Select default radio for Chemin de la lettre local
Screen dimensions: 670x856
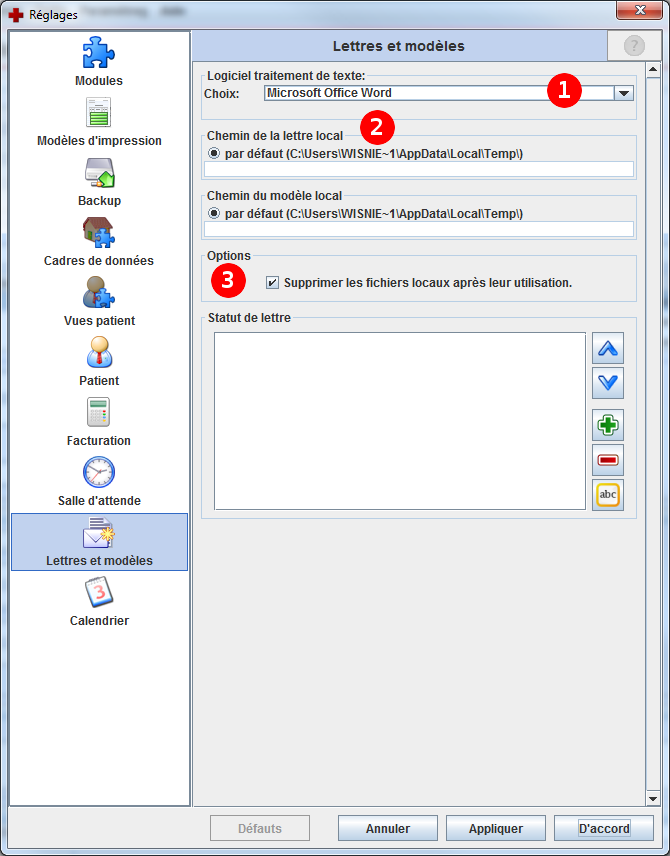pyautogui.click(x=214, y=153)
